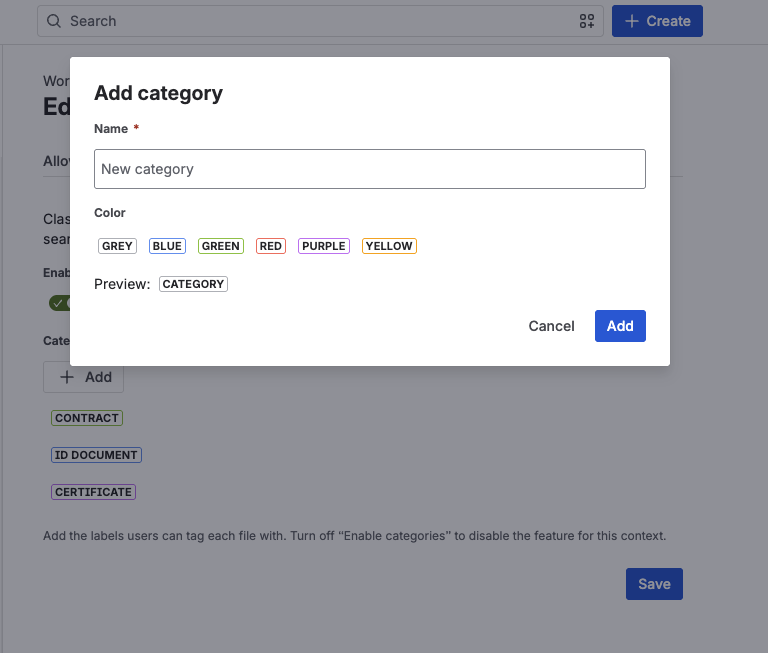Image resolution: width=768 pixels, height=653 pixels.
Task: Toggle the Enable categories switch
Action: (x=60, y=303)
